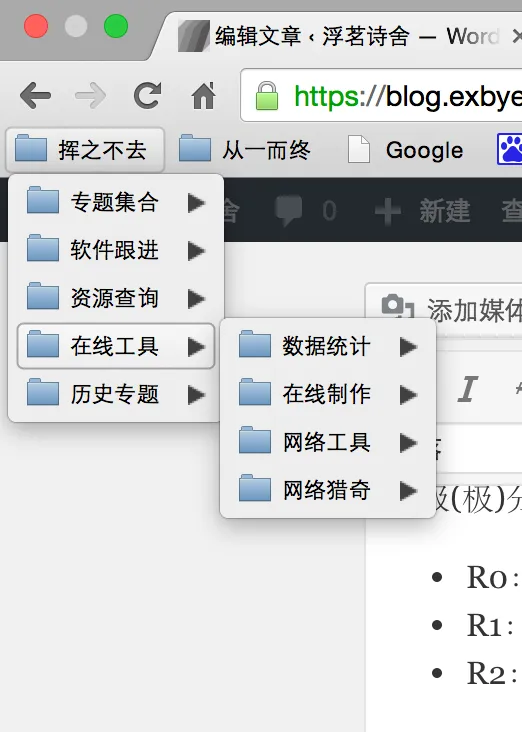Open the 挥之不去 bookmark folder
The height and width of the screenshot is (732, 522).
click(x=85, y=150)
